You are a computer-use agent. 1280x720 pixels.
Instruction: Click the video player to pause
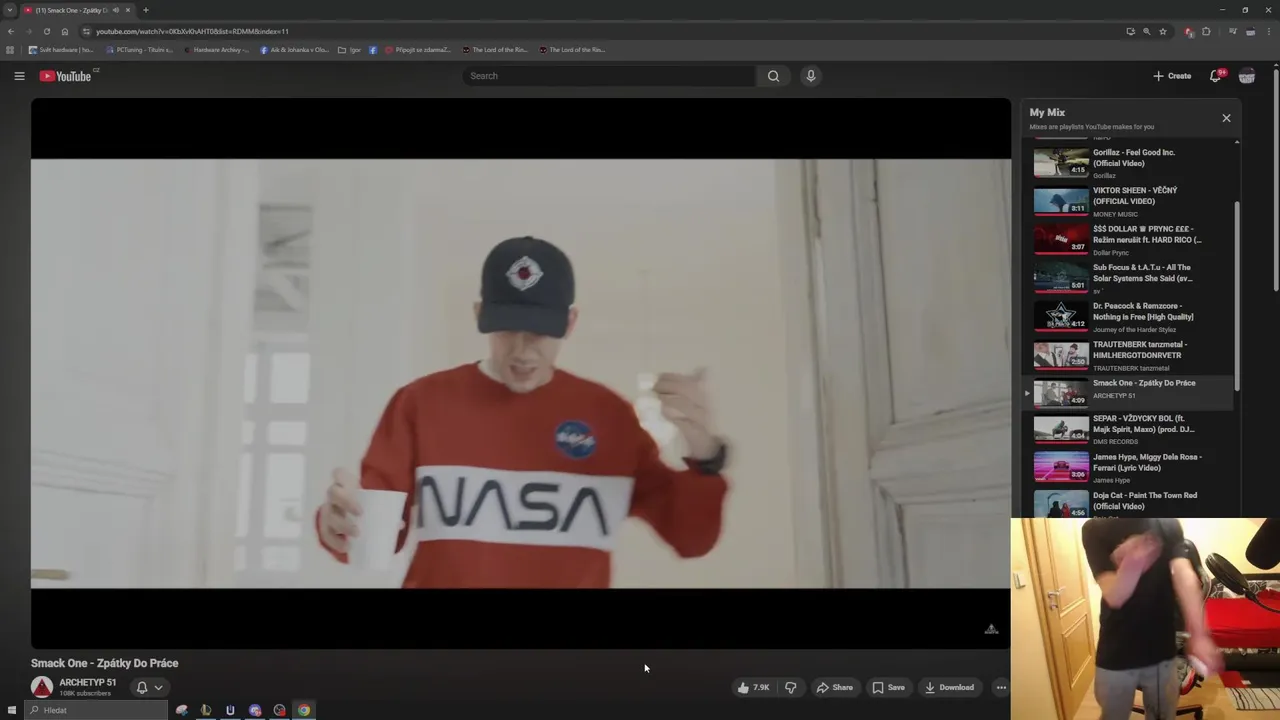(520, 373)
